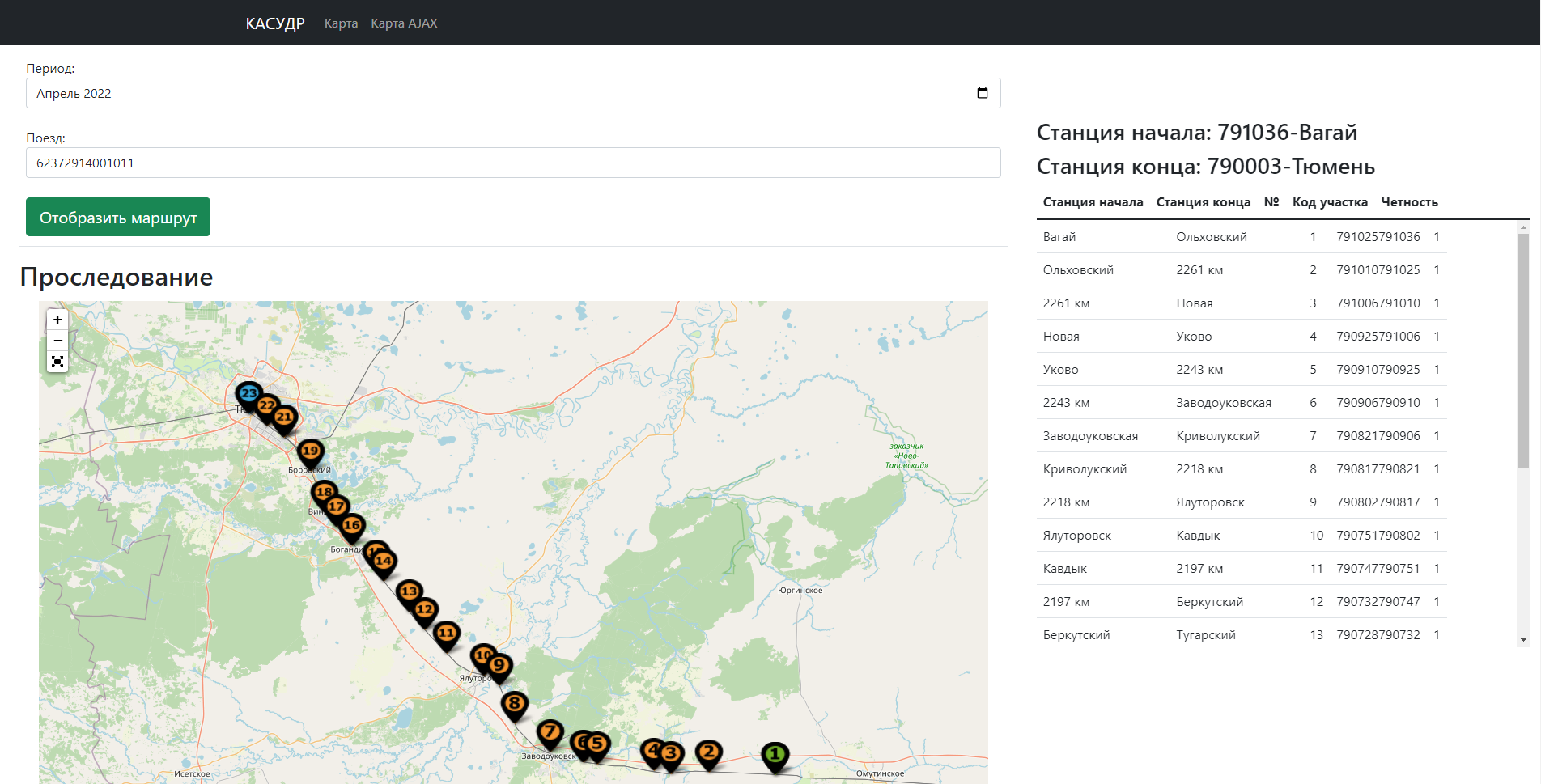
Task: Select map marker 16
Action: 351,527
